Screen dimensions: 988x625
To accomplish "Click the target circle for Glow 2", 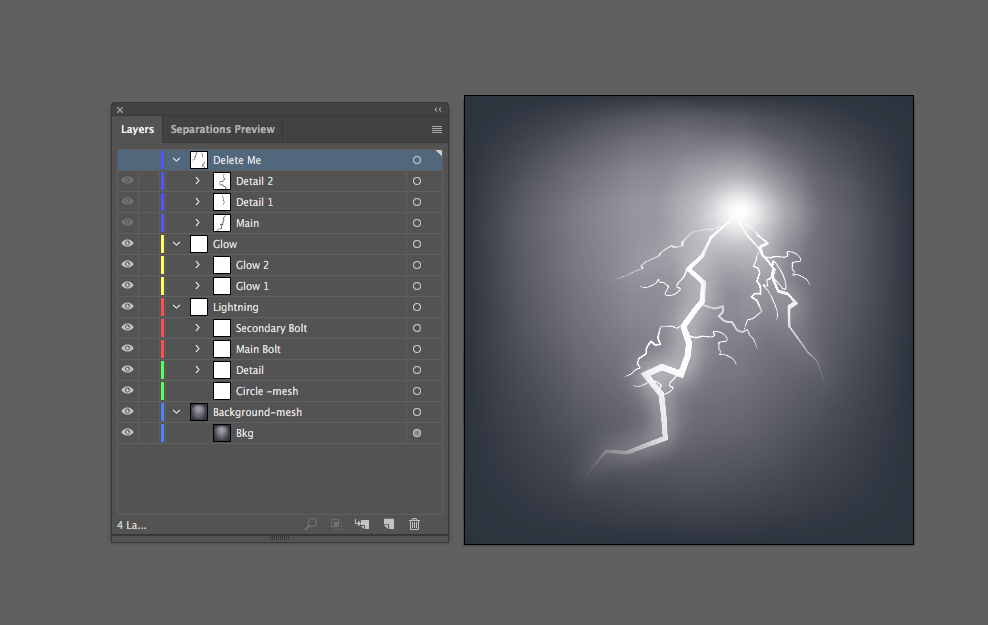I will pos(417,265).
